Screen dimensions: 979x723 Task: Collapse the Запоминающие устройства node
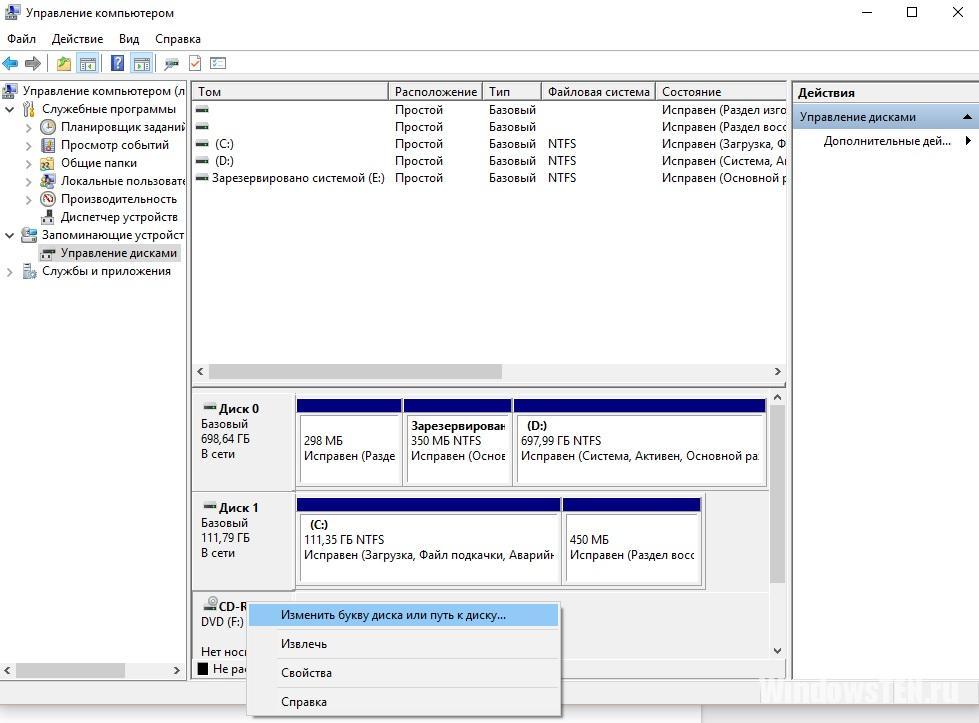point(10,235)
